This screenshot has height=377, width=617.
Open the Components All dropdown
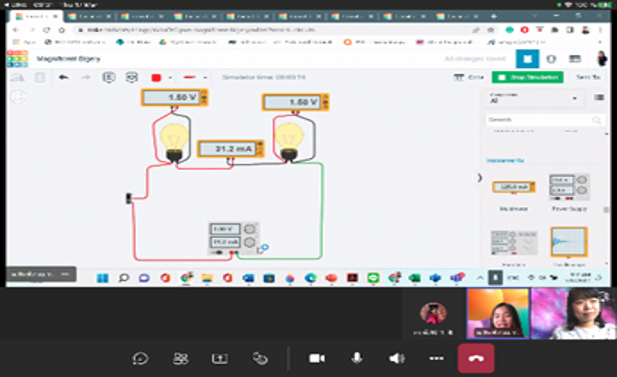coord(534,98)
